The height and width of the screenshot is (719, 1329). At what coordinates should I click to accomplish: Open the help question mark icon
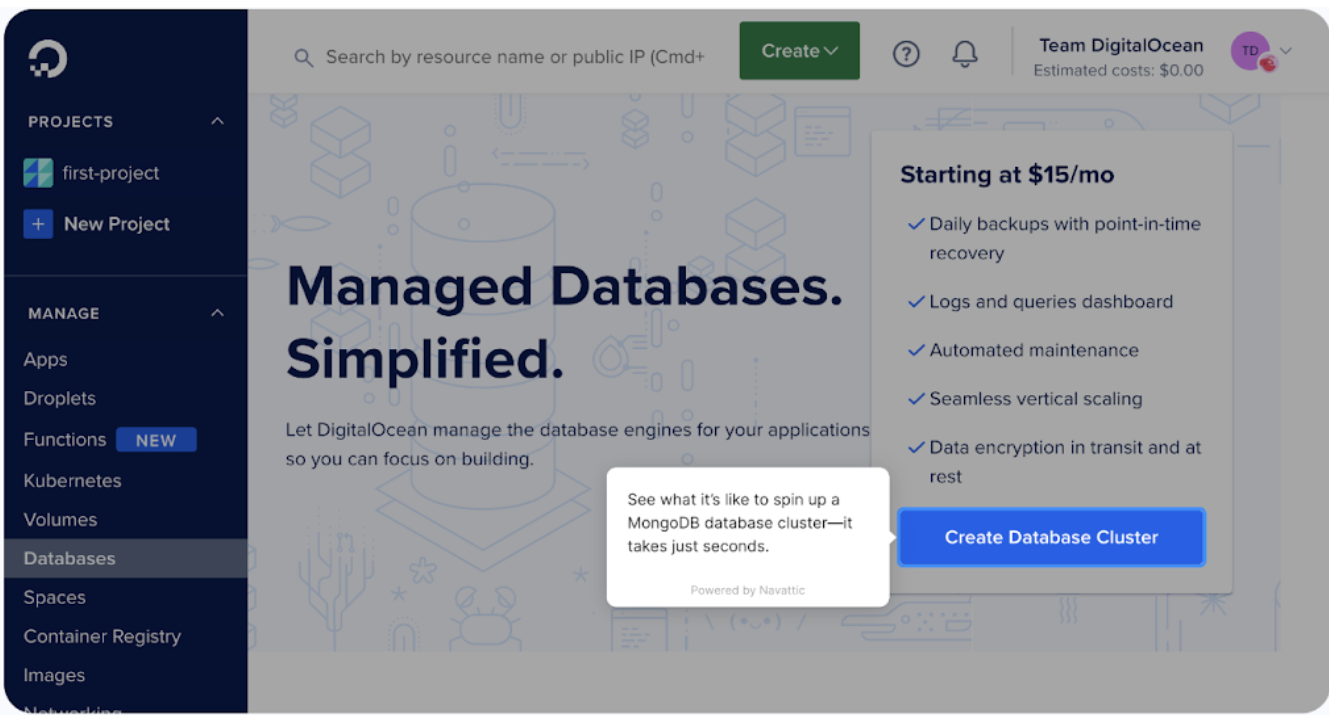(906, 55)
